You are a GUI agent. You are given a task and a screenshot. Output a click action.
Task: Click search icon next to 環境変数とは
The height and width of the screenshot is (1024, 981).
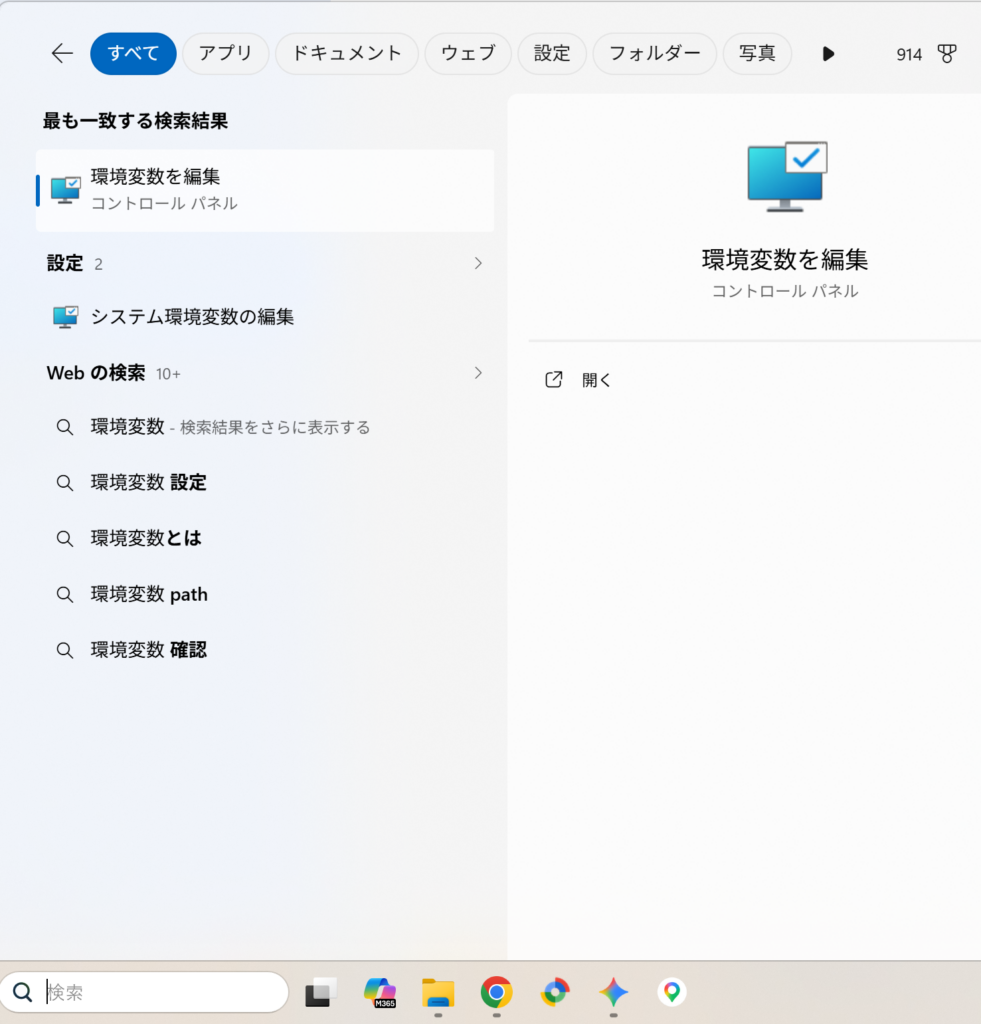[x=65, y=539]
